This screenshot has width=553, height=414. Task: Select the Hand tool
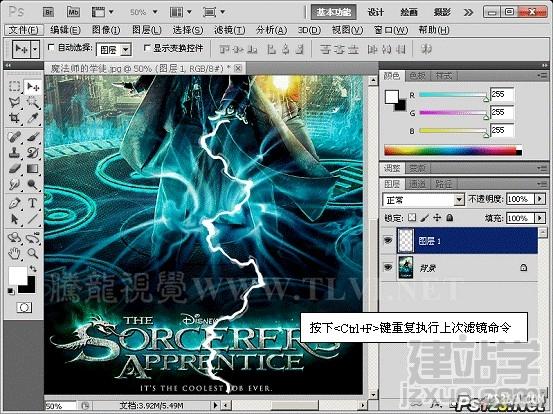coord(14,253)
